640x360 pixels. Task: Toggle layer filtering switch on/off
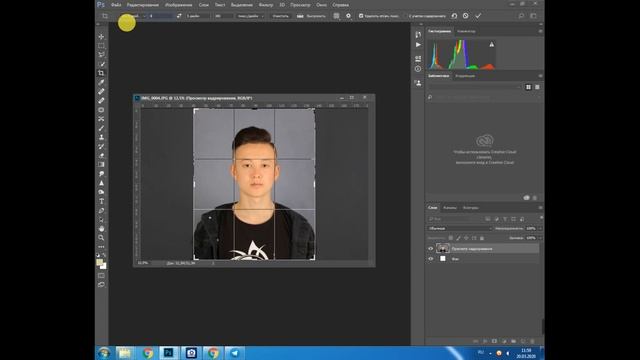(542, 219)
